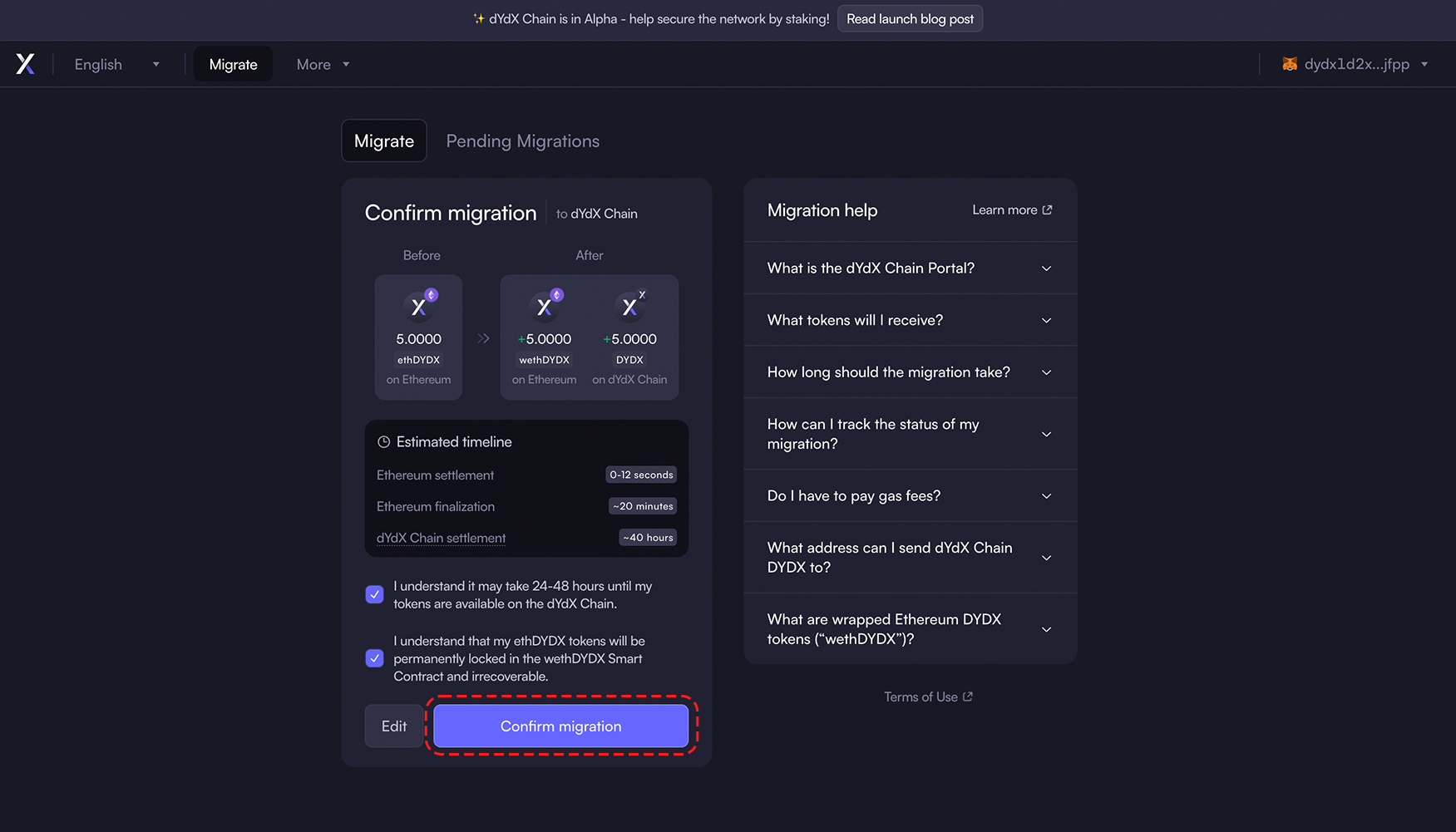Expand 'How can I track the status' question

[x=911, y=434]
